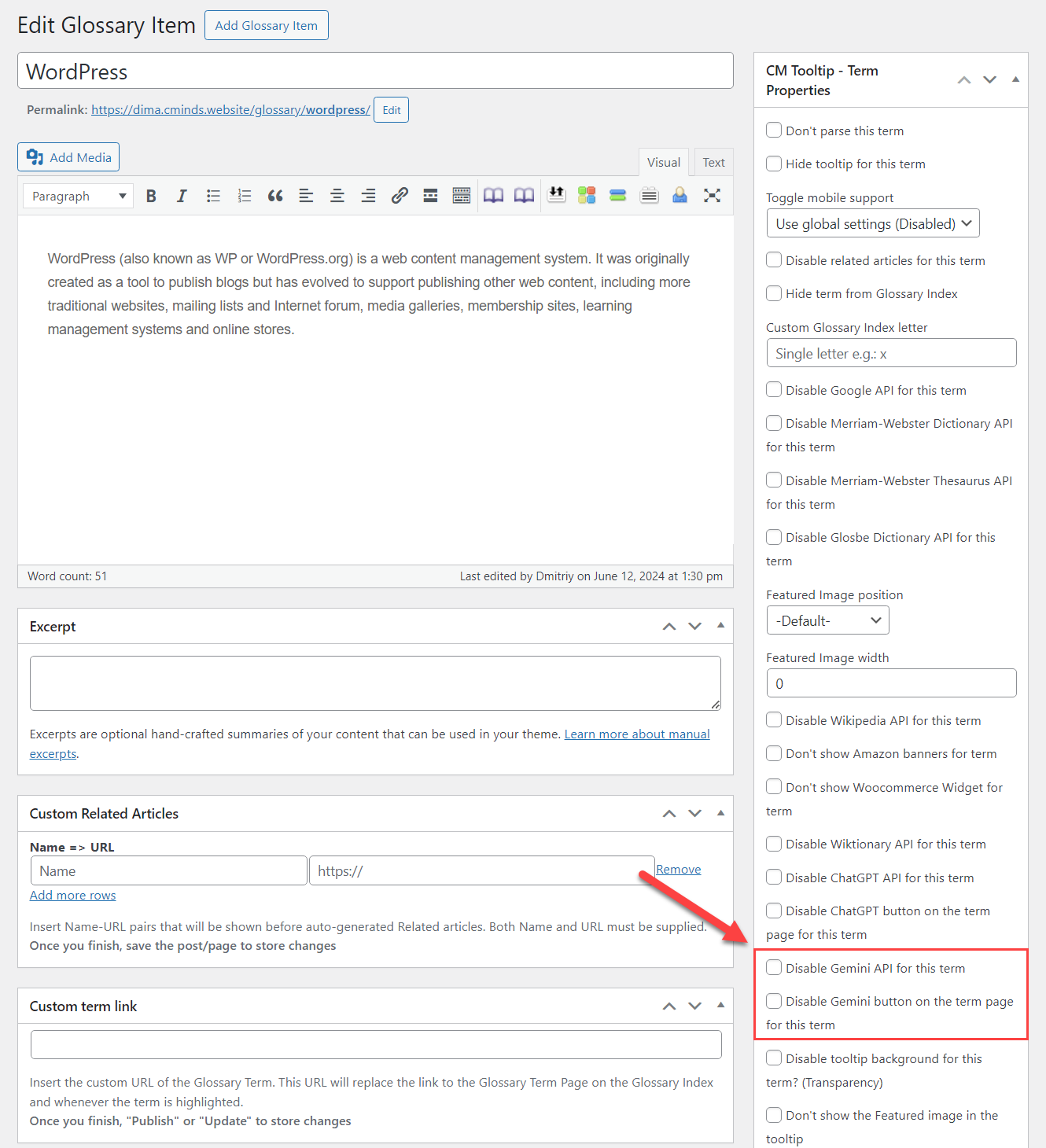Check "Hide term from Glossary Index"

click(x=774, y=293)
